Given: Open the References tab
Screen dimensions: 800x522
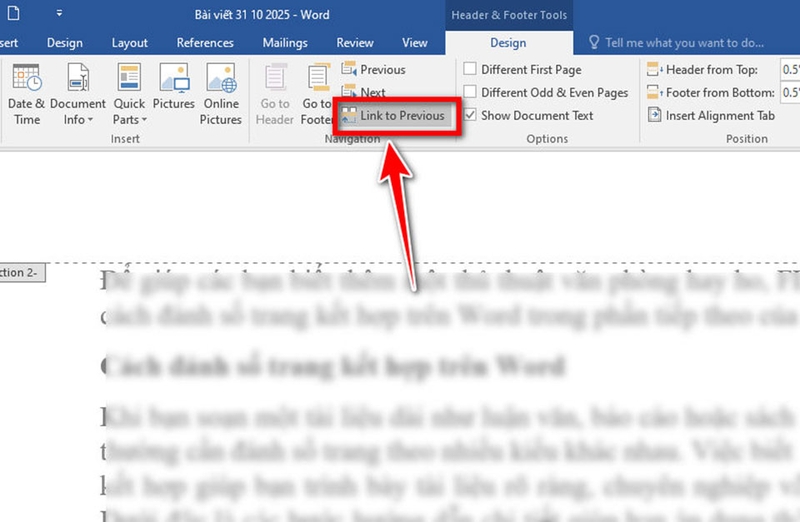Looking at the screenshot, I should (205, 43).
